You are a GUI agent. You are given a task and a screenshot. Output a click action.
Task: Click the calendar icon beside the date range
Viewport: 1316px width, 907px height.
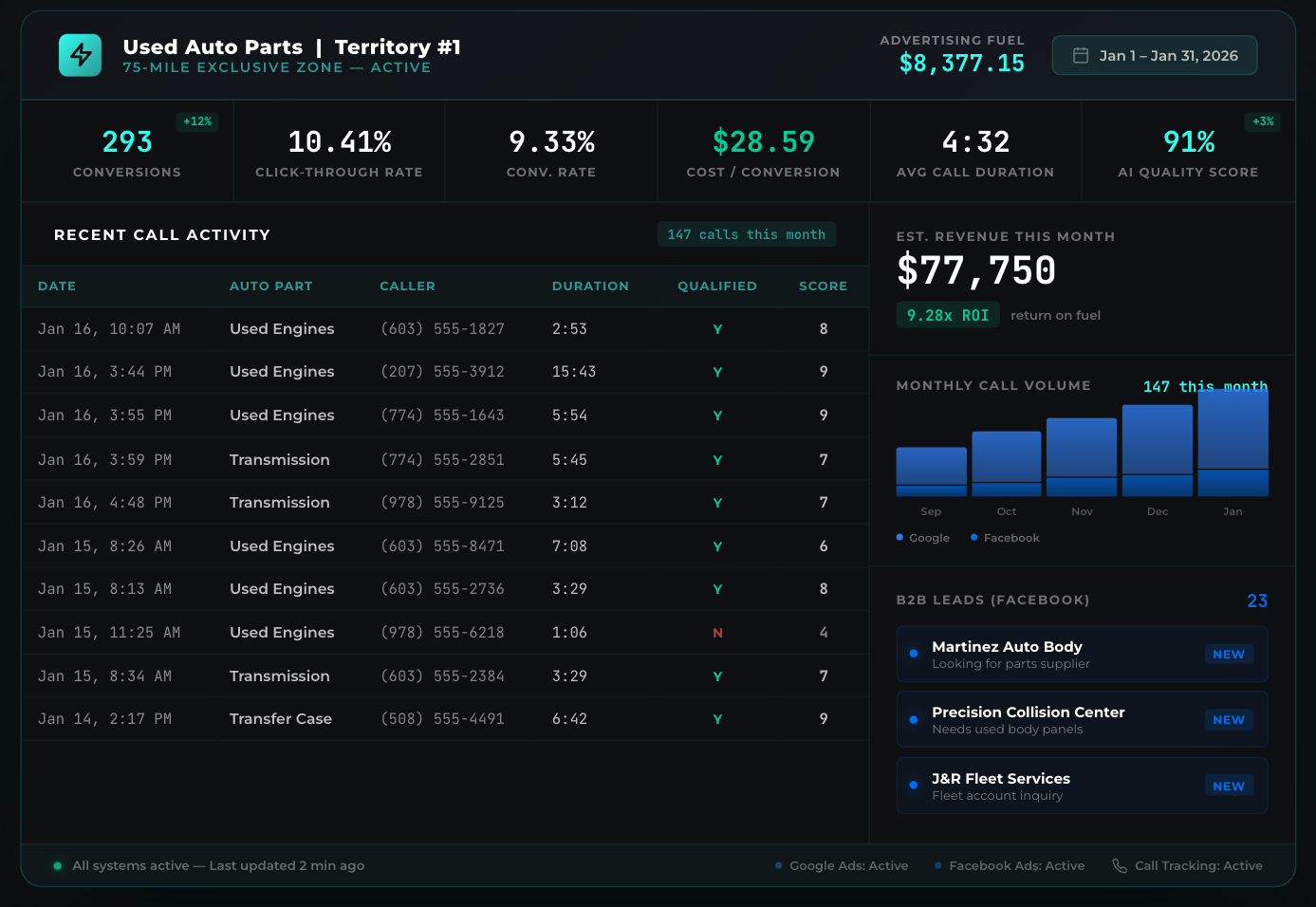click(x=1079, y=55)
